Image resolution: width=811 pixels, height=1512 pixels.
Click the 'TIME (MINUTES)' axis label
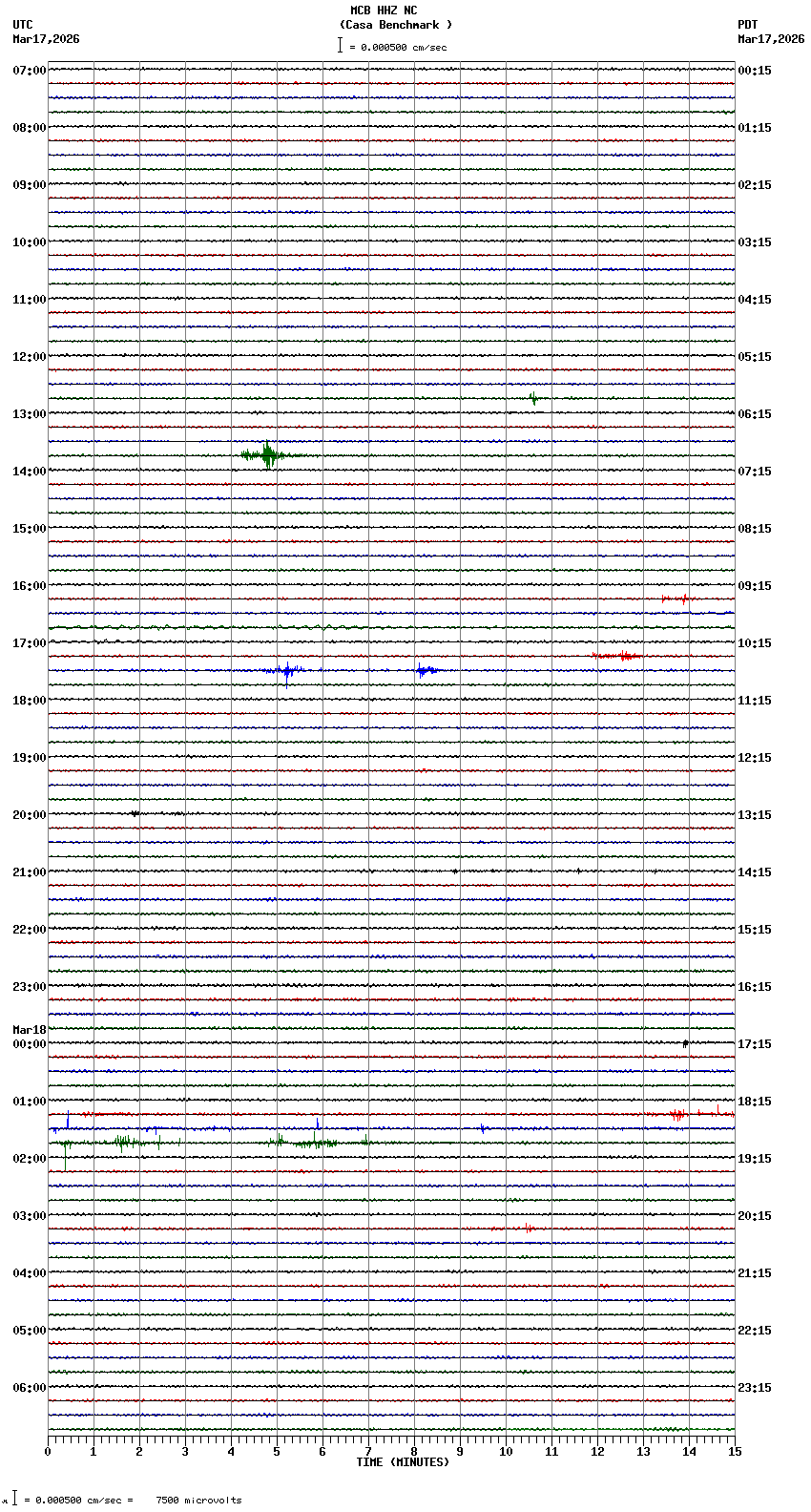tap(403, 1462)
